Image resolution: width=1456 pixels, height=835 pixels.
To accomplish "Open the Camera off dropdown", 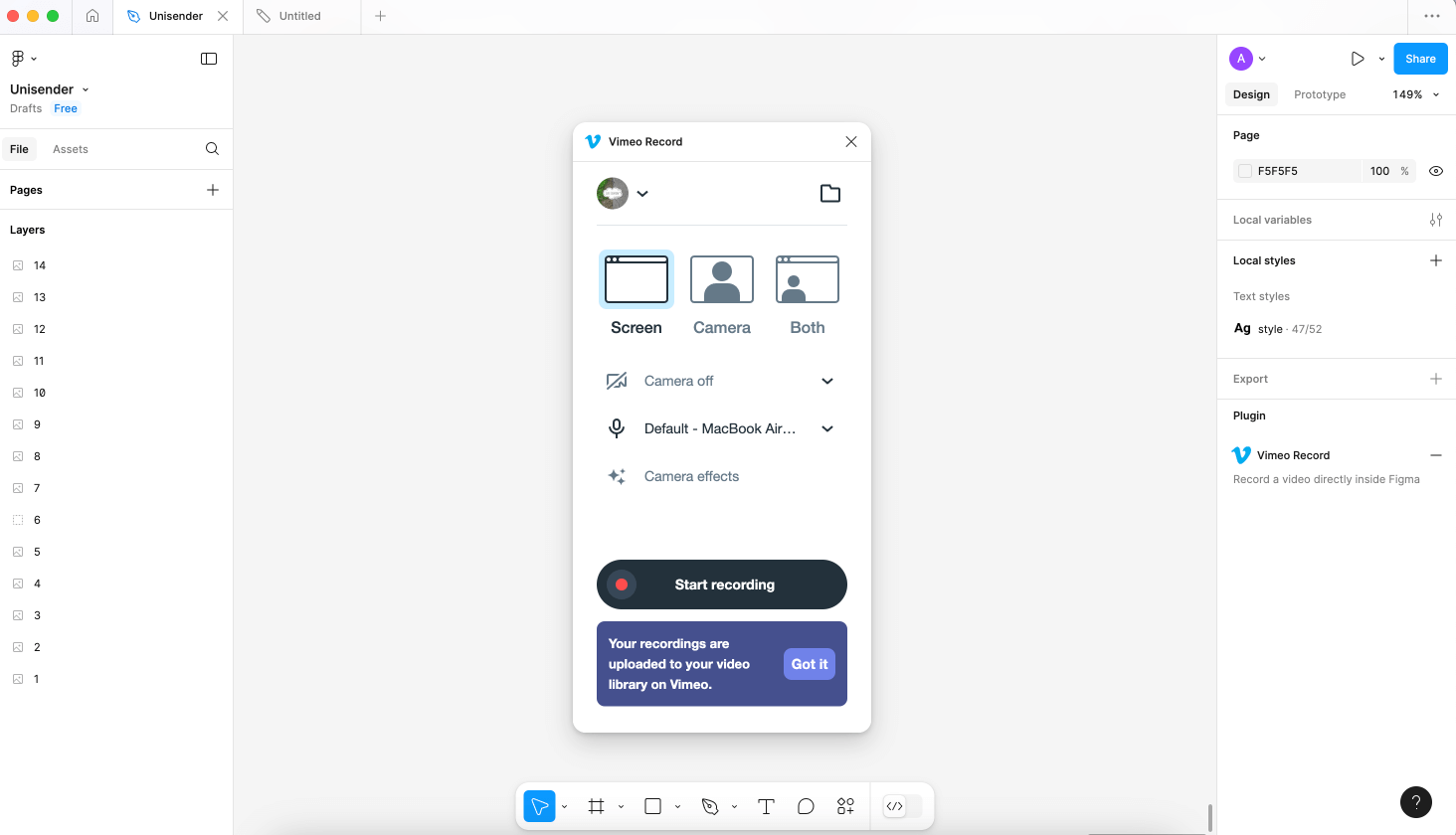I will point(722,381).
